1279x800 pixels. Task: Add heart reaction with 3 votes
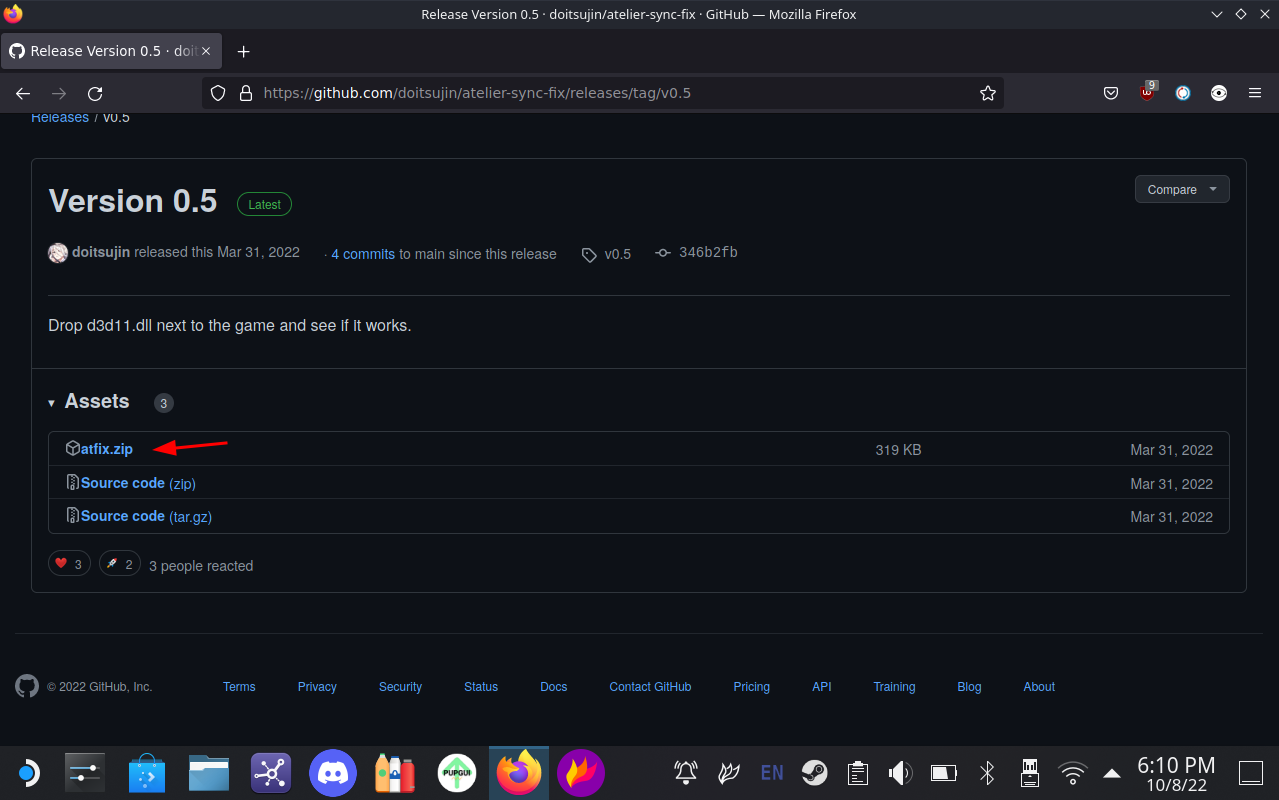[x=69, y=564]
